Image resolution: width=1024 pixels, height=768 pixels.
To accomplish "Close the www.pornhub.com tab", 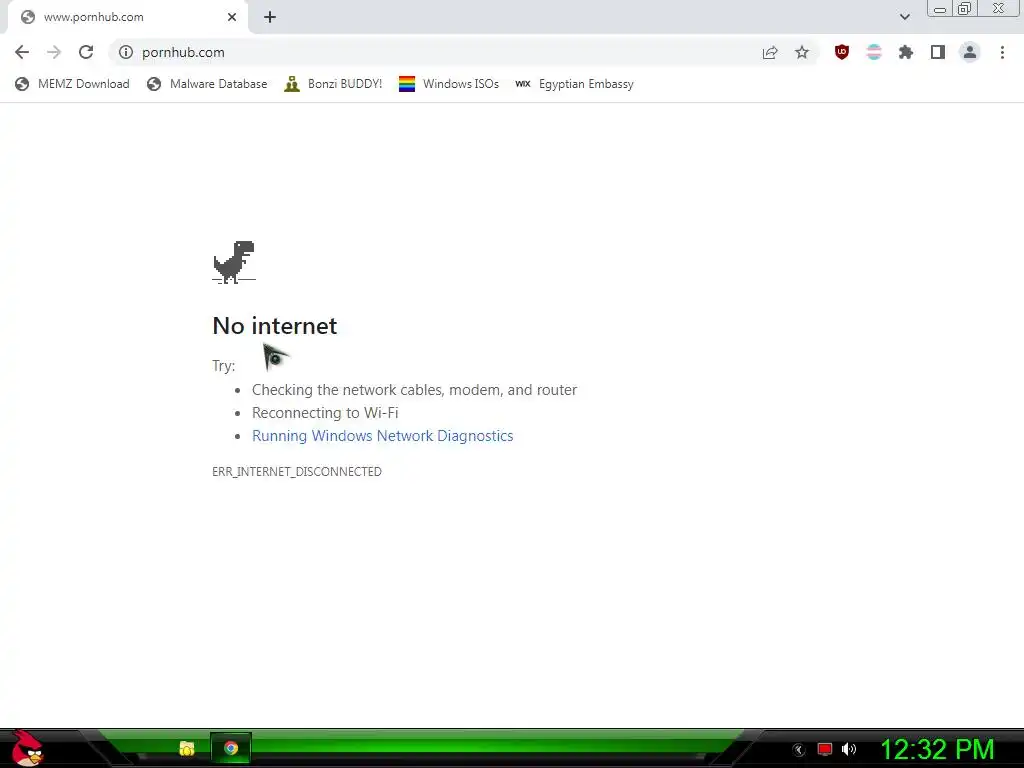I will [232, 17].
